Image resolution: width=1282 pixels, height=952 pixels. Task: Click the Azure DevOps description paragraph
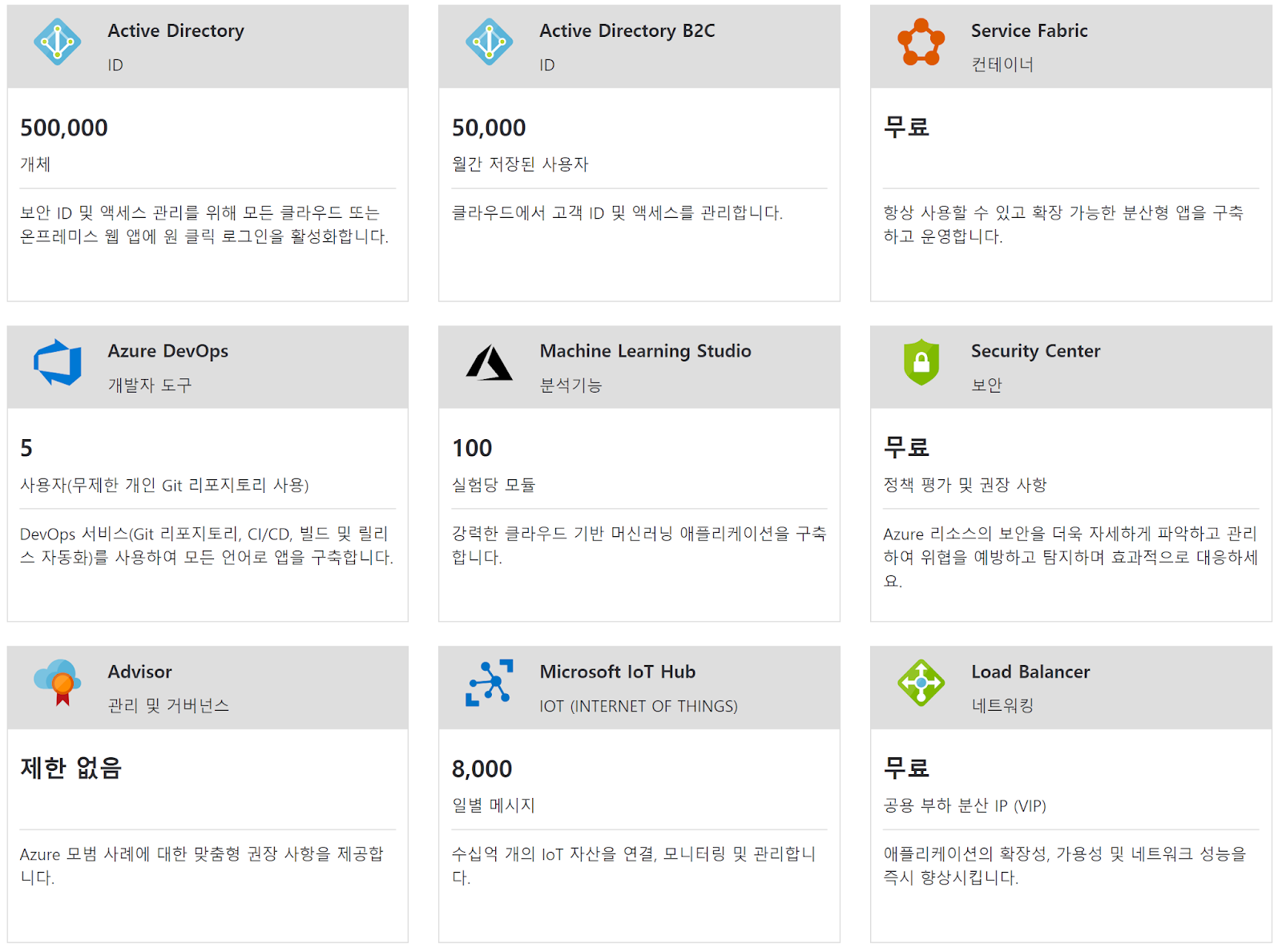207,545
